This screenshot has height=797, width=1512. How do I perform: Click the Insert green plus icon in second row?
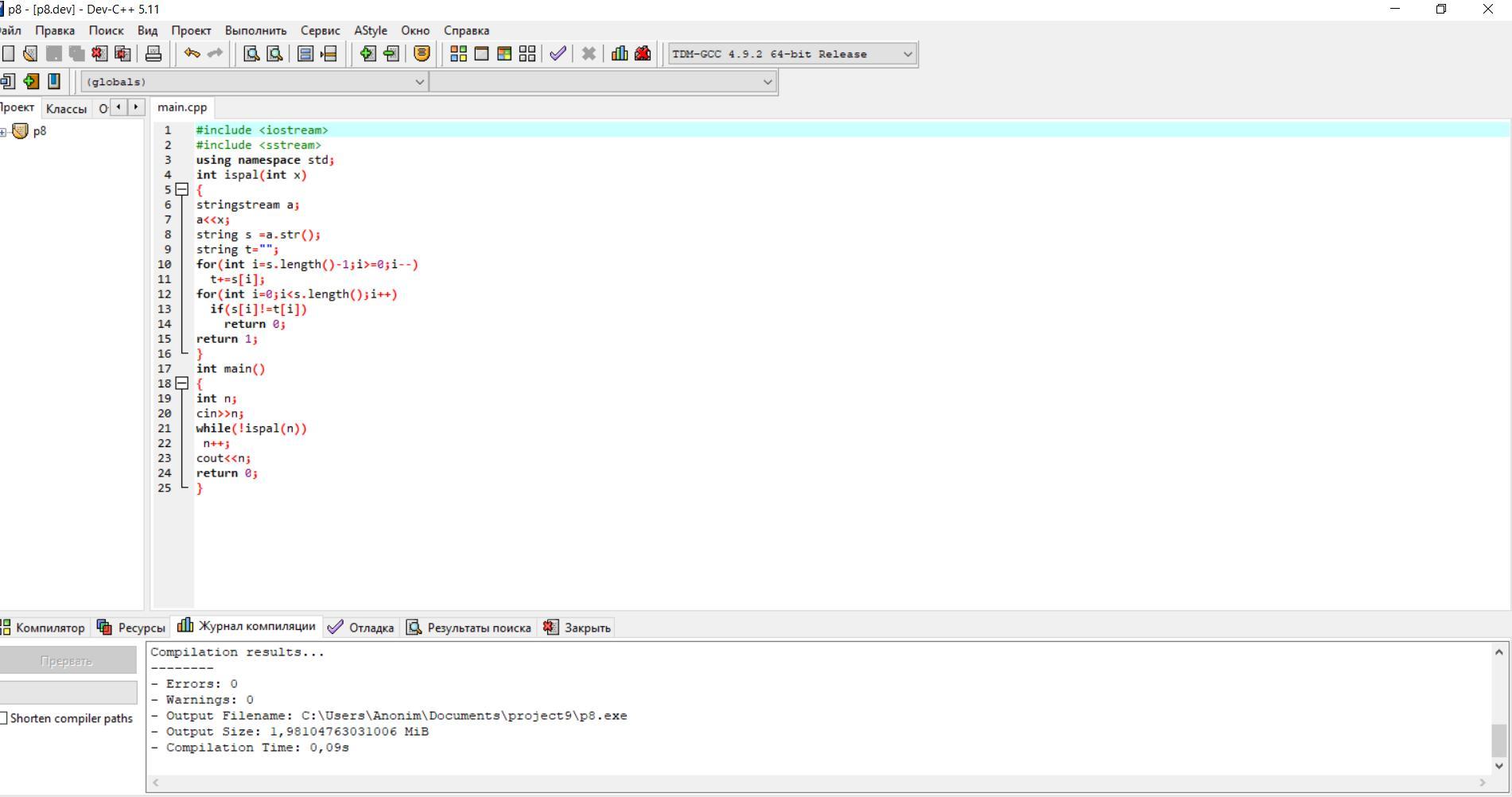[30, 81]
